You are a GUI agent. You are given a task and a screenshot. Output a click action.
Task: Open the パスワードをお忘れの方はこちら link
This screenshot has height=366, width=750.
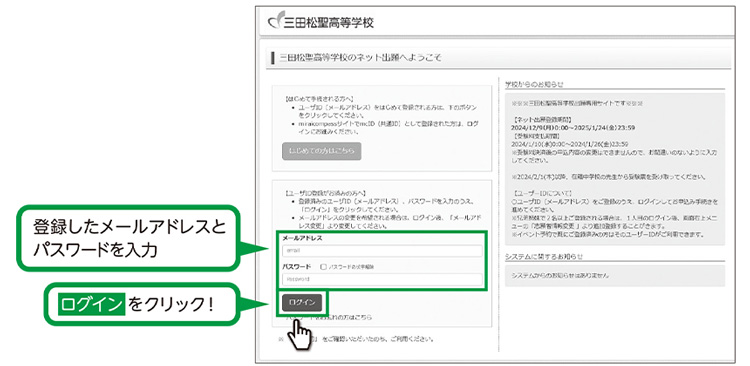point(330,317)
